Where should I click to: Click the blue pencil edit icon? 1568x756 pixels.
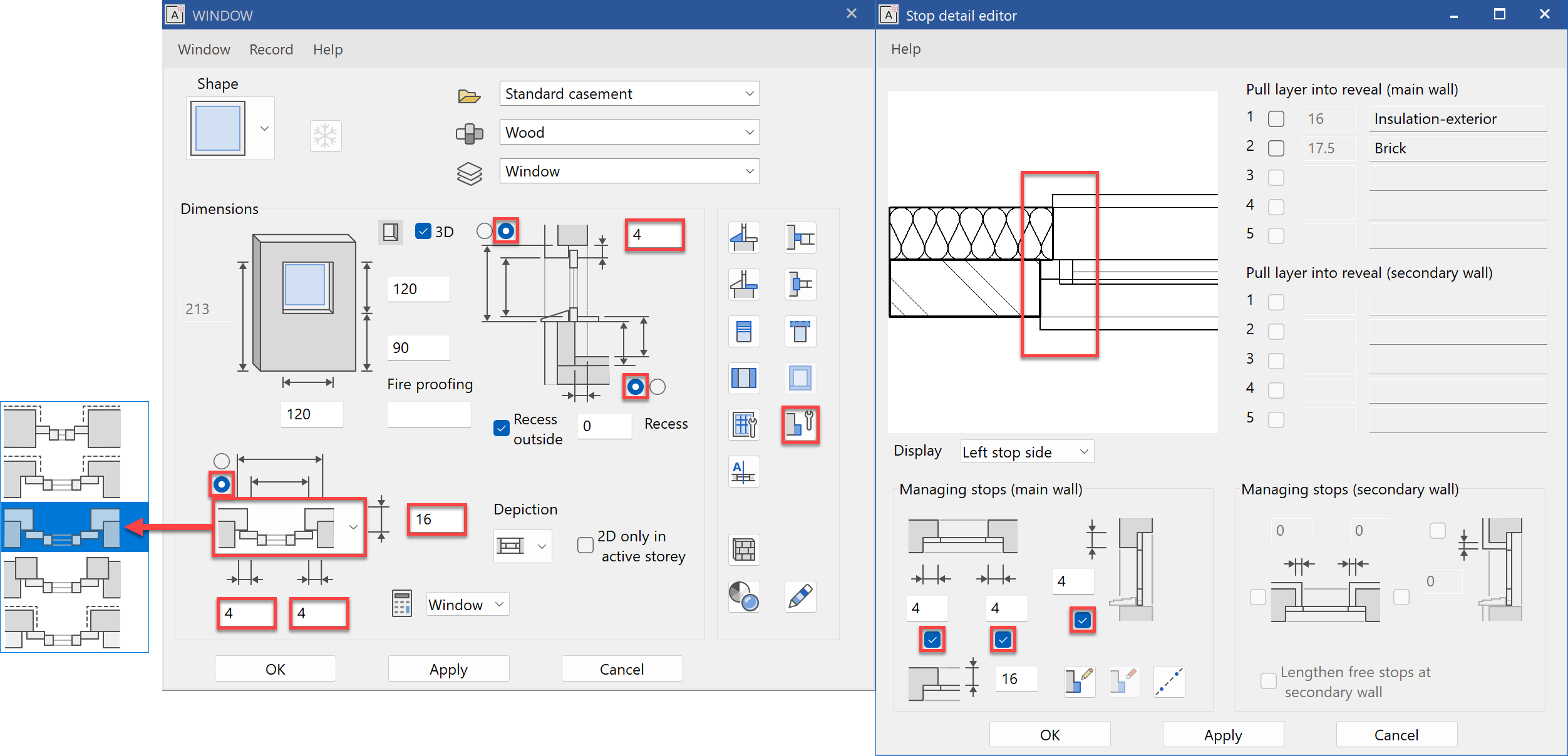click(800, 596)
